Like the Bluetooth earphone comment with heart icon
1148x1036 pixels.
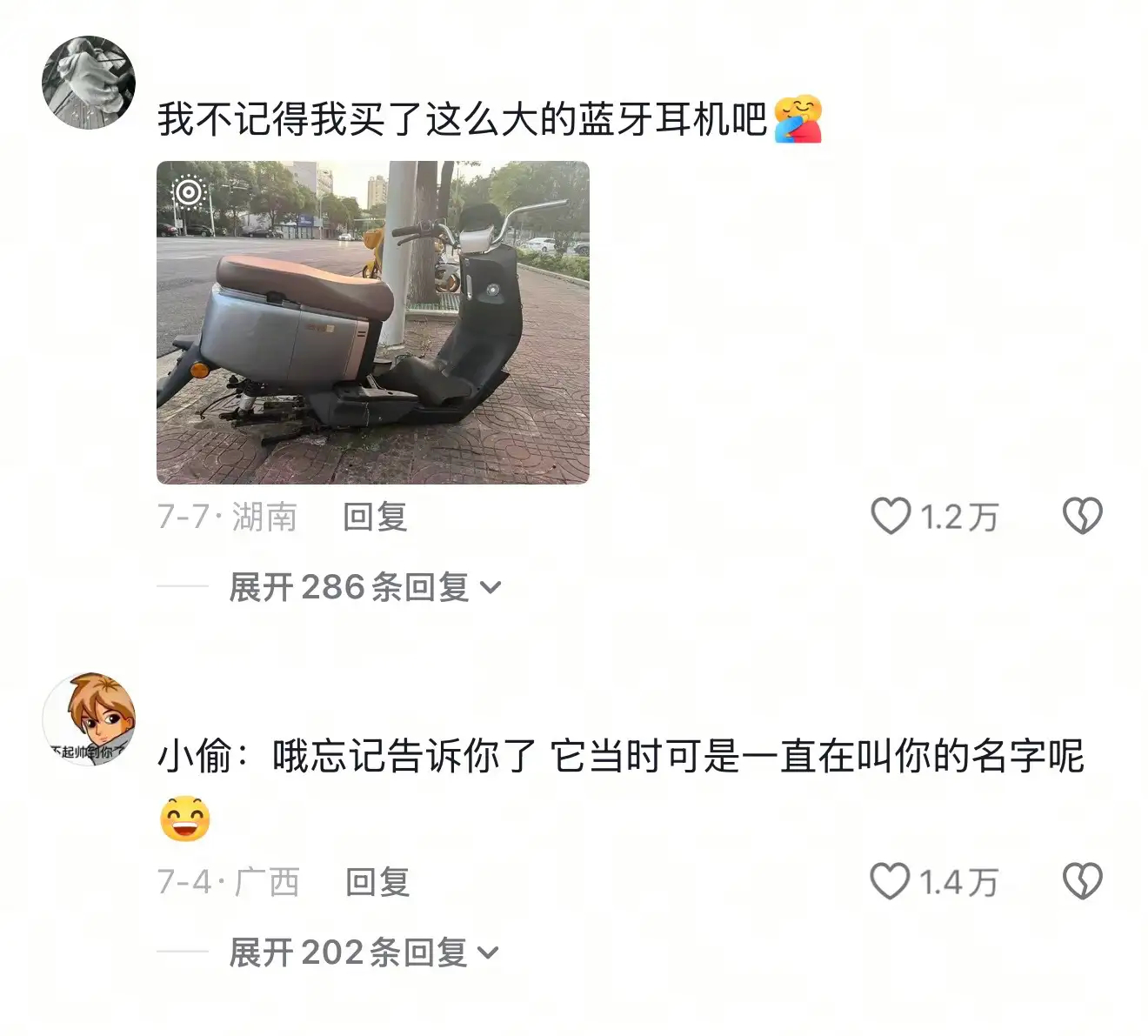pyautogui.click(x=891, y=516)
